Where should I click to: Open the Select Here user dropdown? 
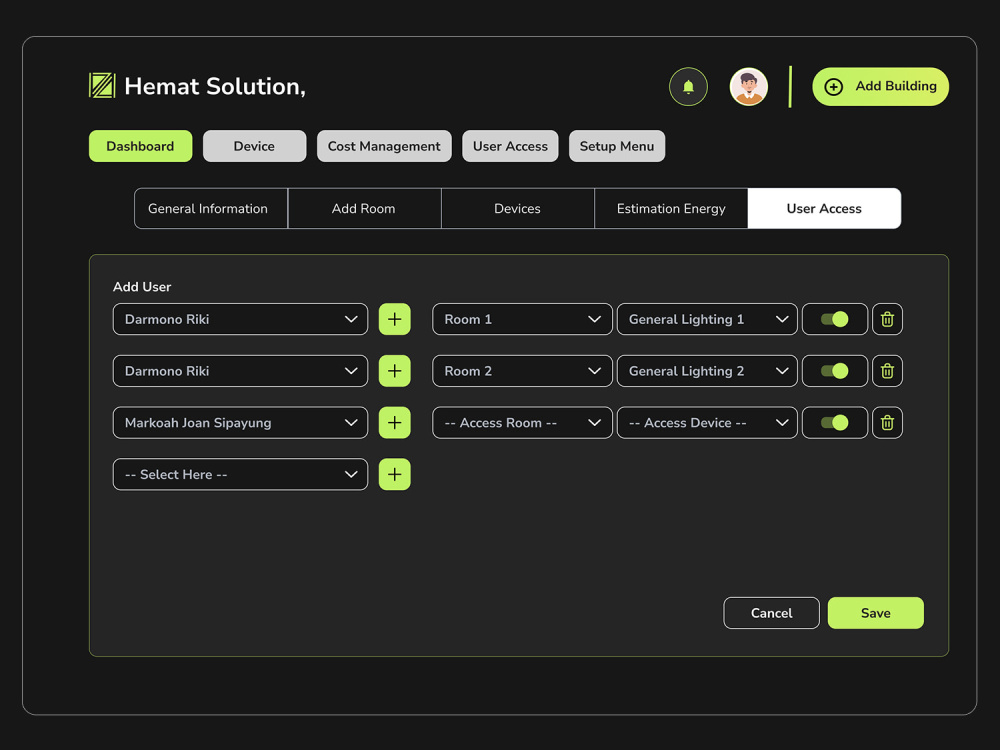click(x=240, y=474)
